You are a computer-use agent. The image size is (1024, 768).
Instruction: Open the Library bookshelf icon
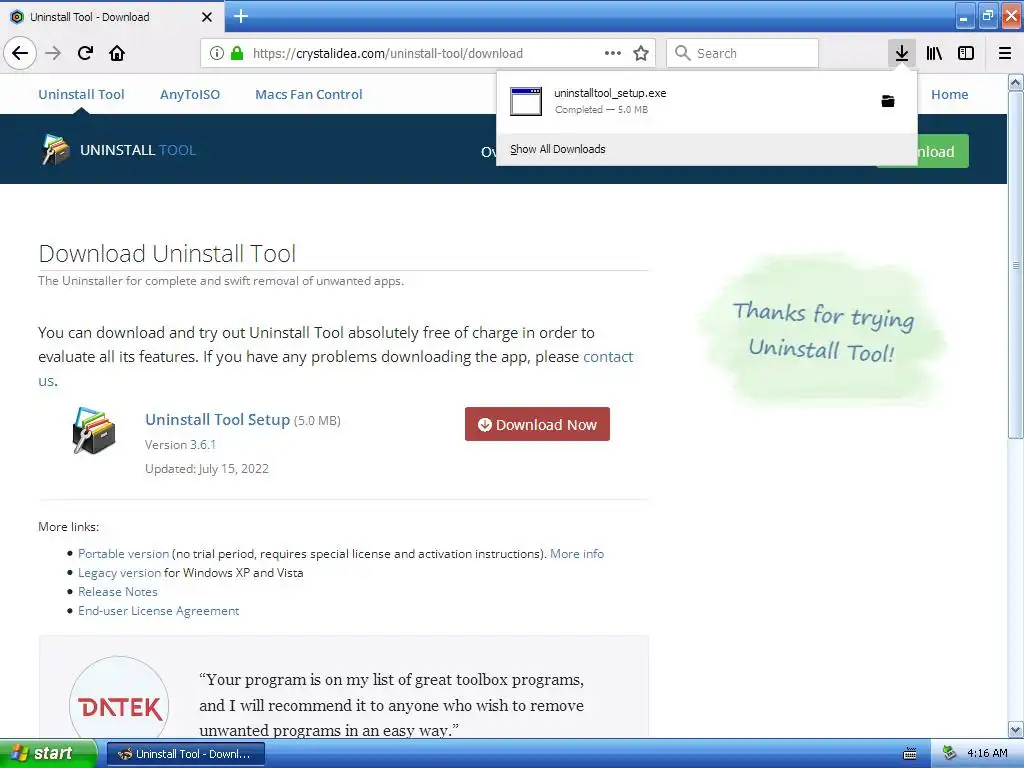tap(934, 53)
